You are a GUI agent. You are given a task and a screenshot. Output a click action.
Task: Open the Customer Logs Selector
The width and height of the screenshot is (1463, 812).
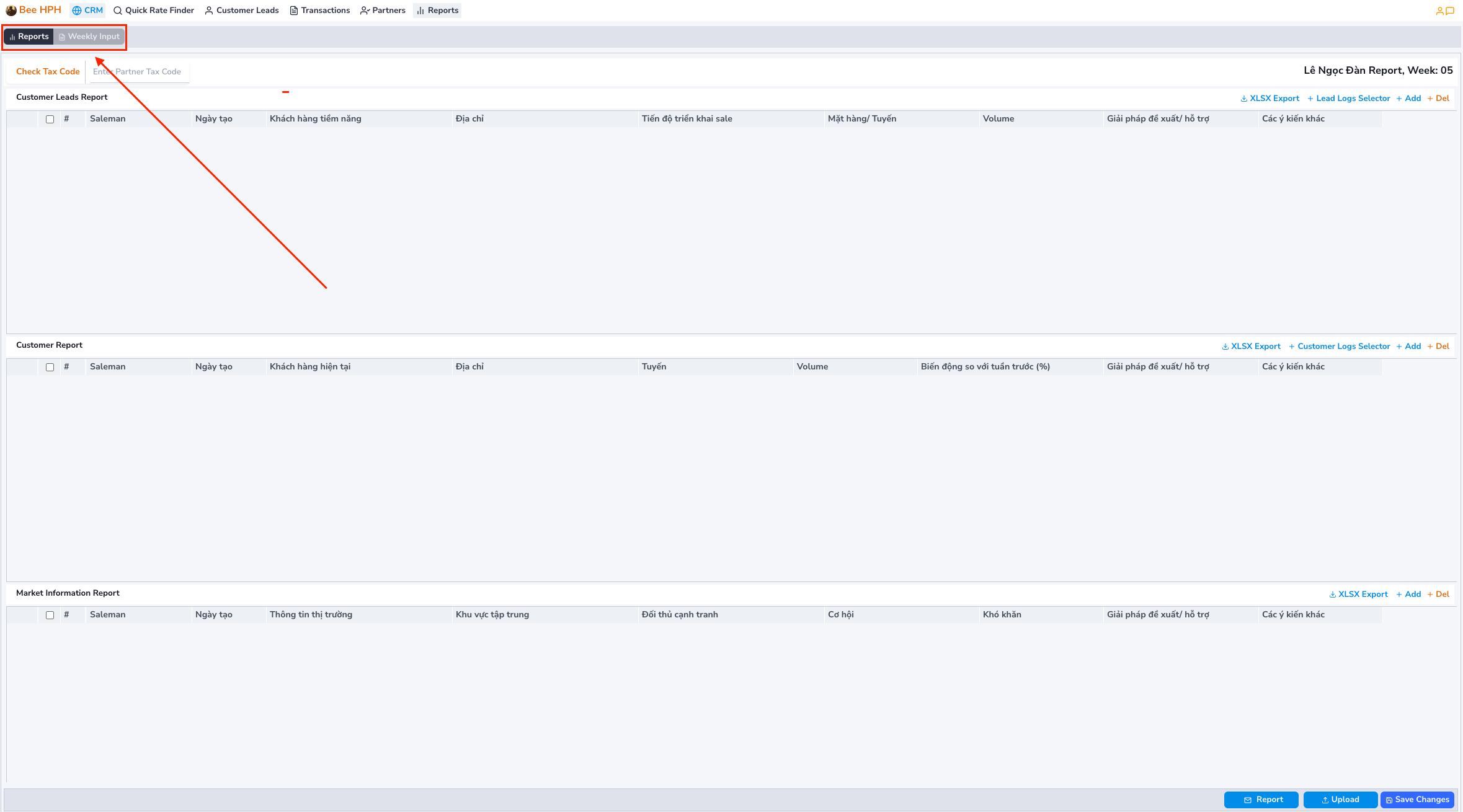pyautogui.click(x=1343, y=346)
